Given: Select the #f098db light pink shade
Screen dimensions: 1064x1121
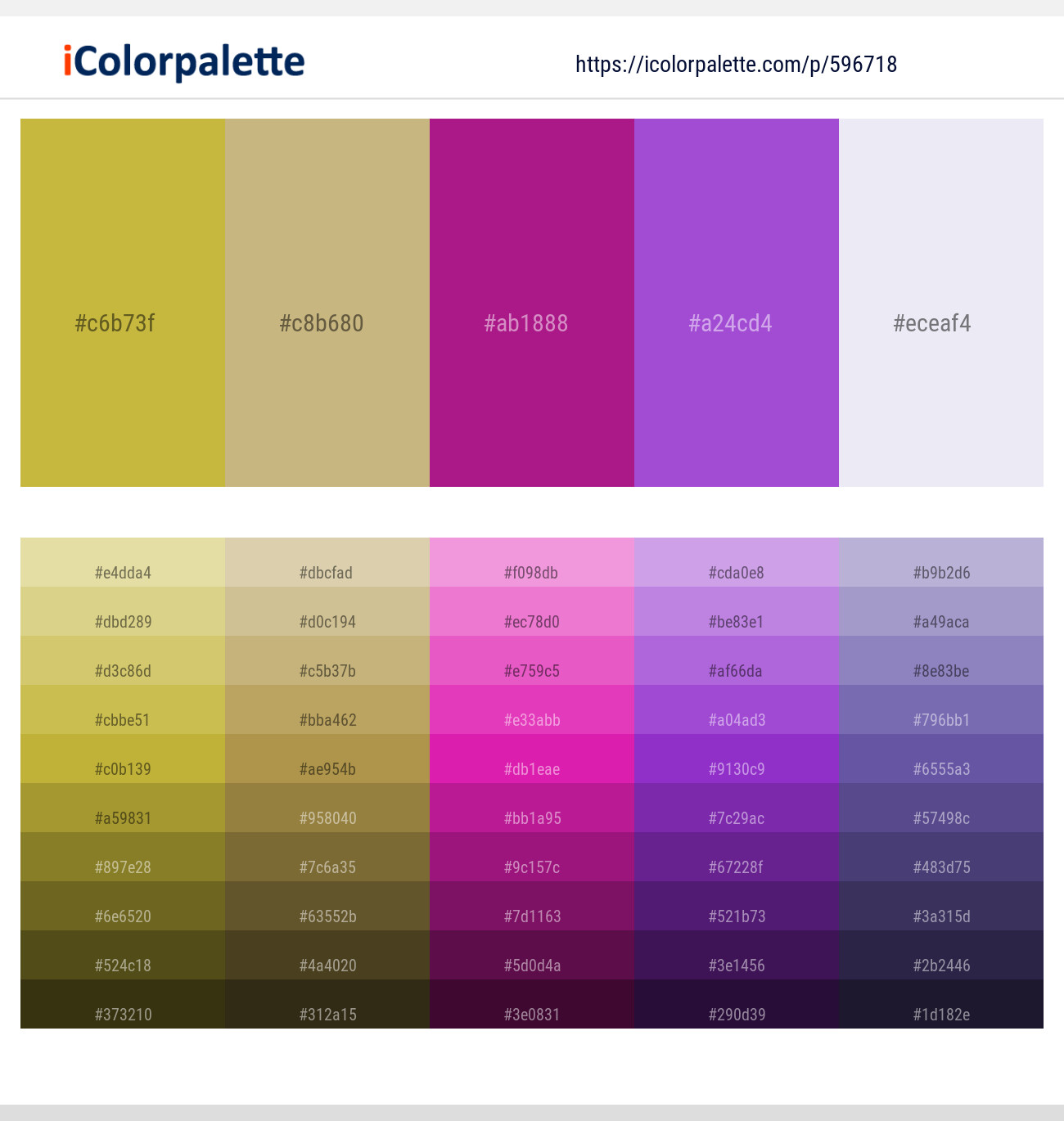Looking at the screenshot, I should (x=532, y=563).
